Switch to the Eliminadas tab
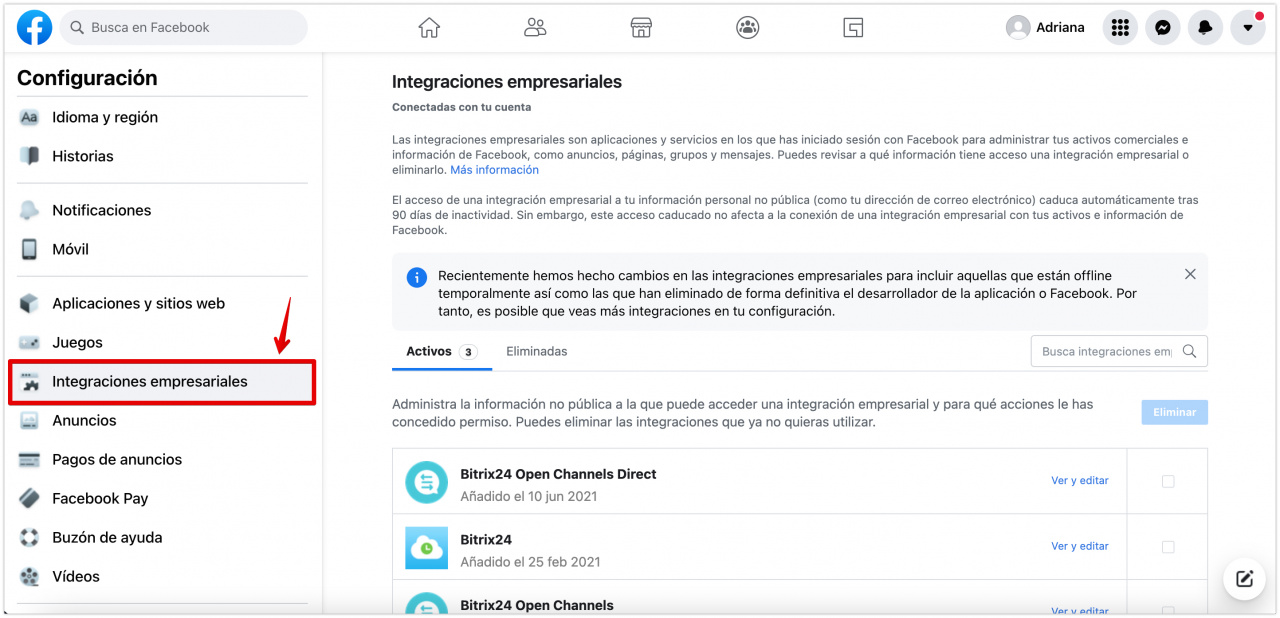The height and width of the screenshot is (618, 1280). [537, 351]
